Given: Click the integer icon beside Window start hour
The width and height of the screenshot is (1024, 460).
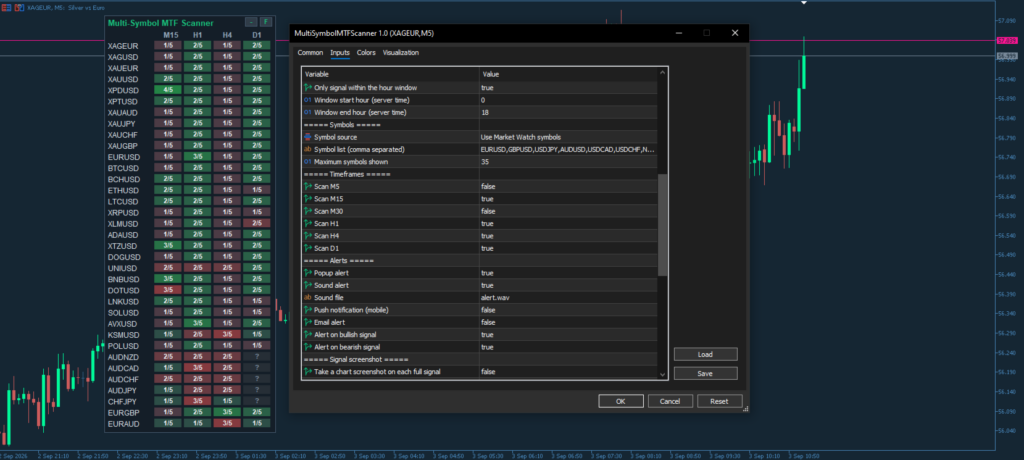Looking at the screenshot, I should tap(308, 100).
